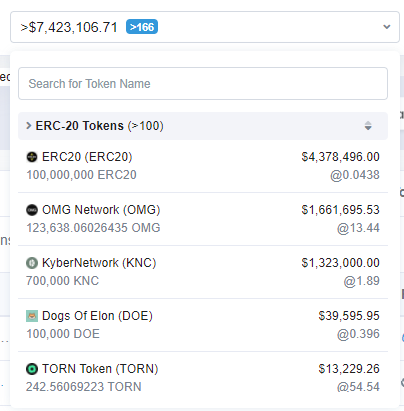Click the sort arrows icon in ERC-20 header
Screen dimensions: 404x411
click(x=368, y=126)
